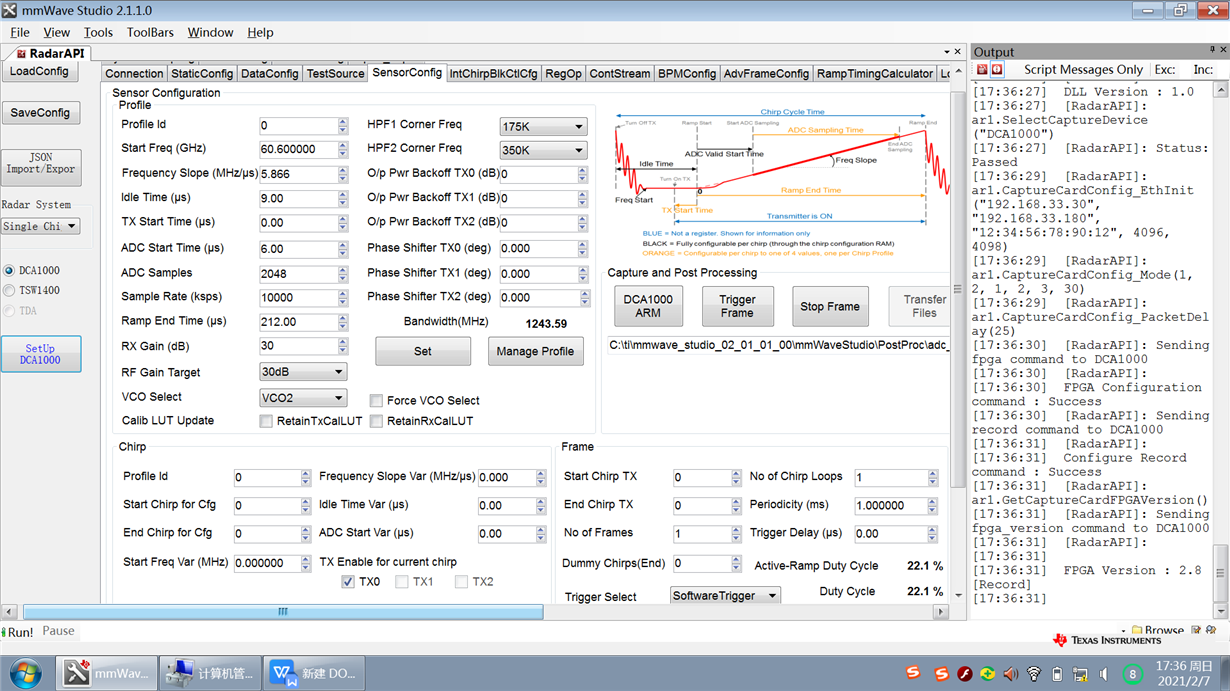Switch to the DataConfig tab
Image resolution: width=1230 pixels, height=691 pixels.
270,73
